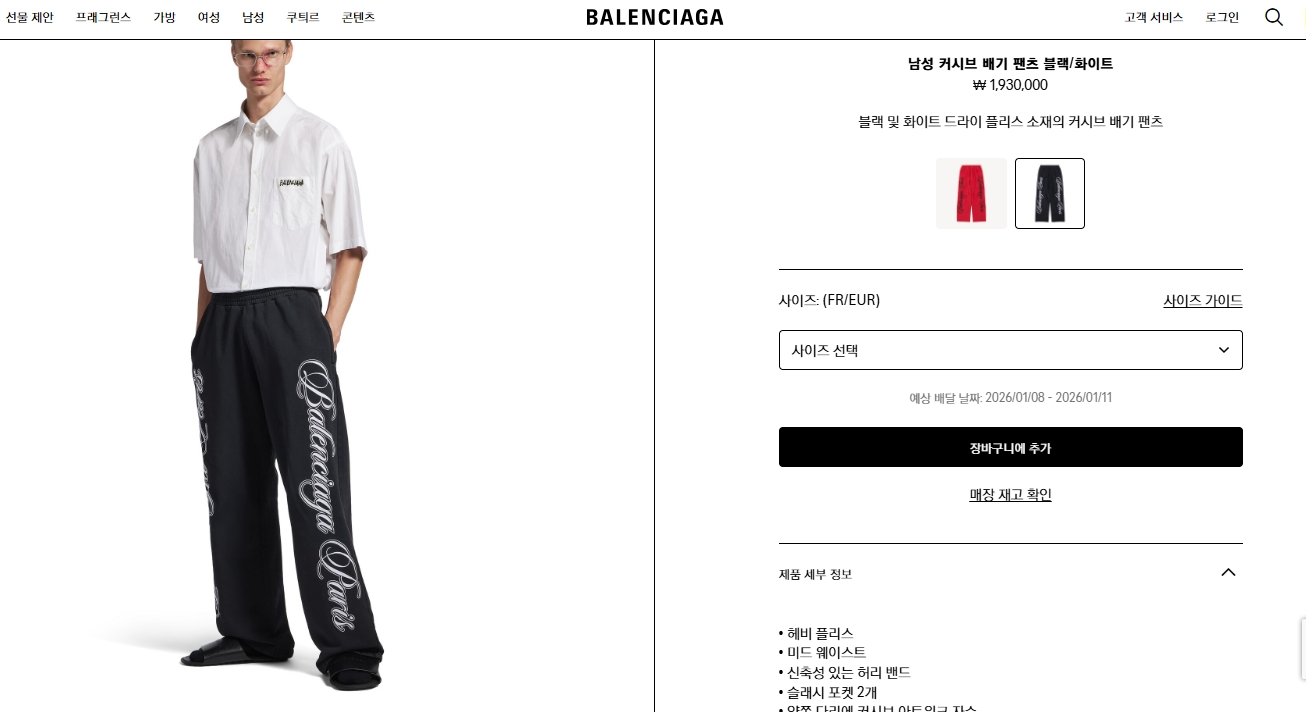
Task: Open the 선물 제안 menu
Action: [30, 17]
